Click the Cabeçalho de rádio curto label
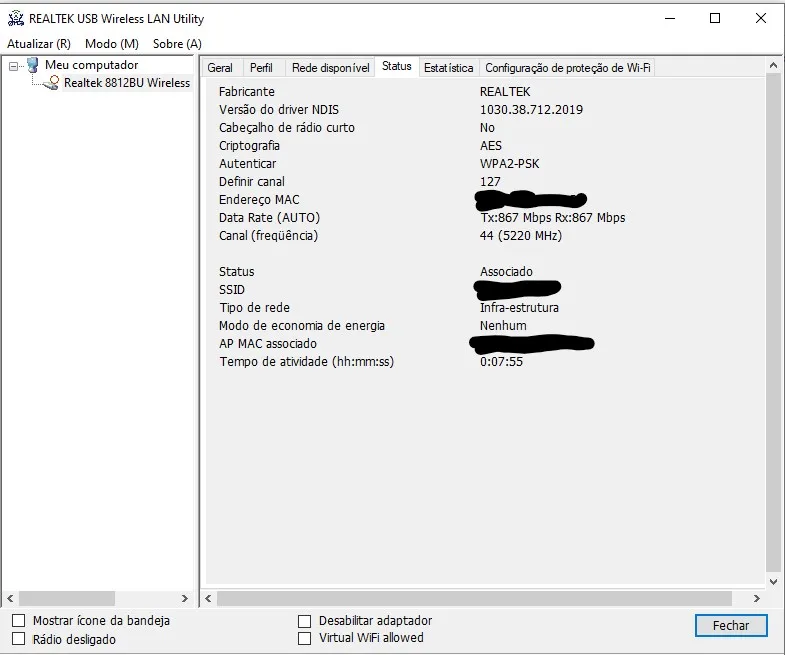 point(287,128)
